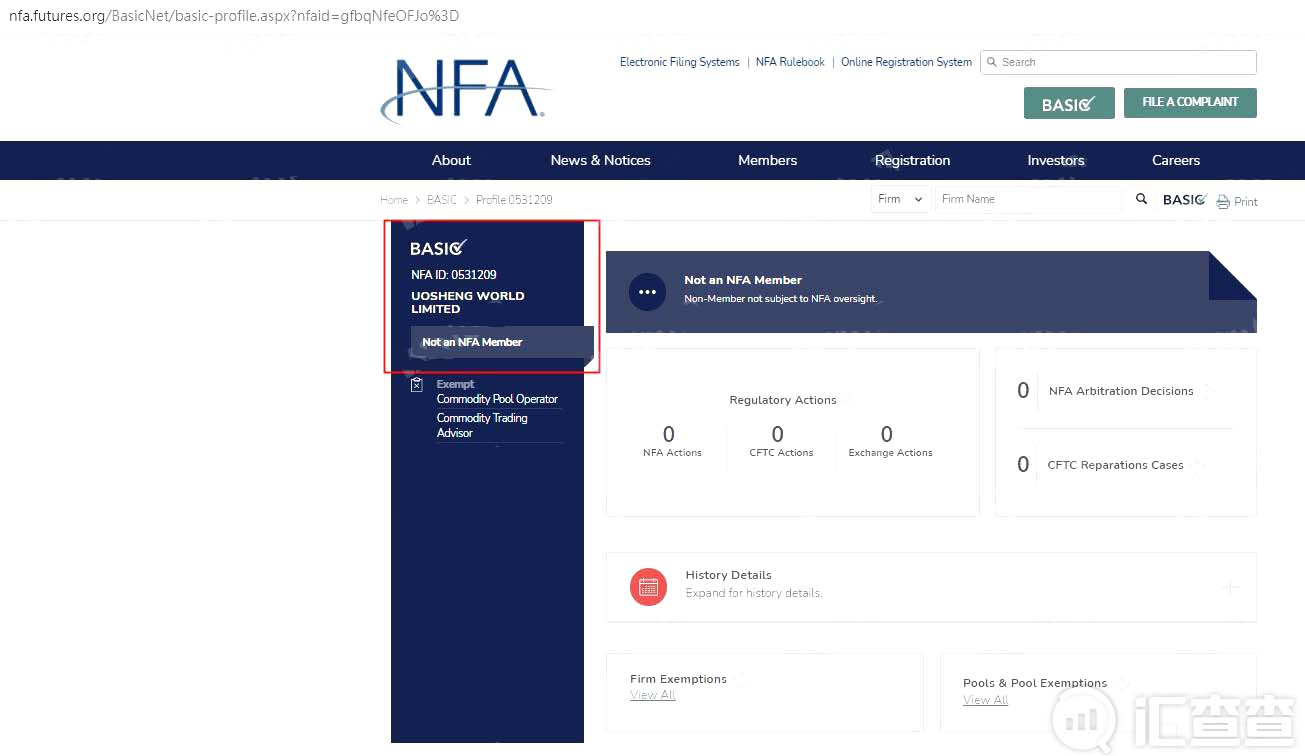Click the Exchange Actions count
1305x756 pixels.
(x=887, y=434)
